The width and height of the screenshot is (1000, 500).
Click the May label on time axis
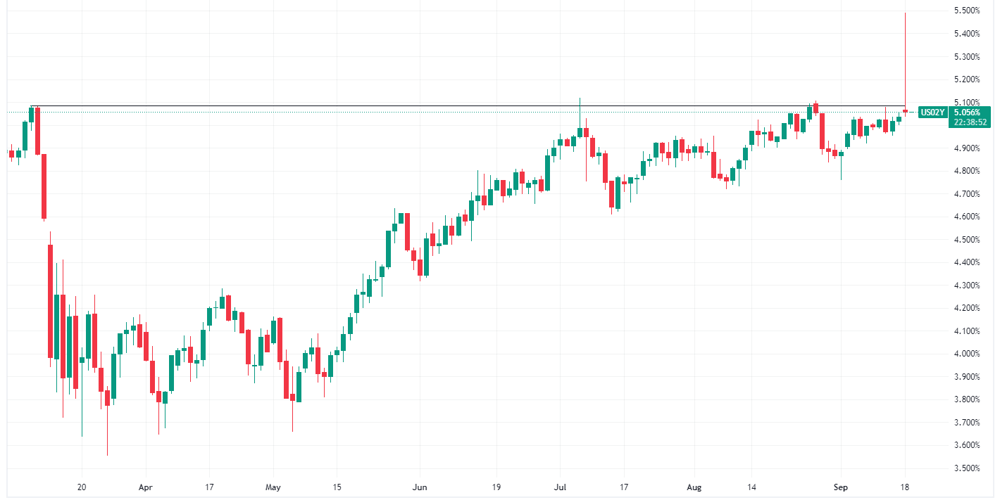(x=272, y=485)
